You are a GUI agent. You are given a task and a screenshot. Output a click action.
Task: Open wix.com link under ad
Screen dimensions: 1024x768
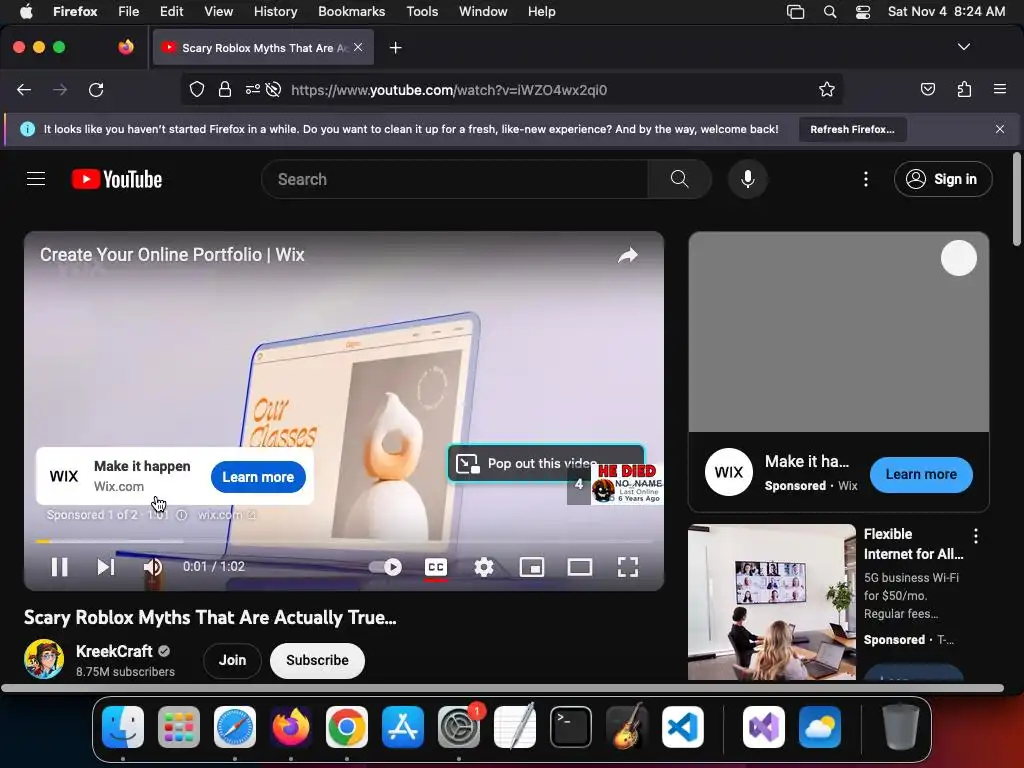226,515
